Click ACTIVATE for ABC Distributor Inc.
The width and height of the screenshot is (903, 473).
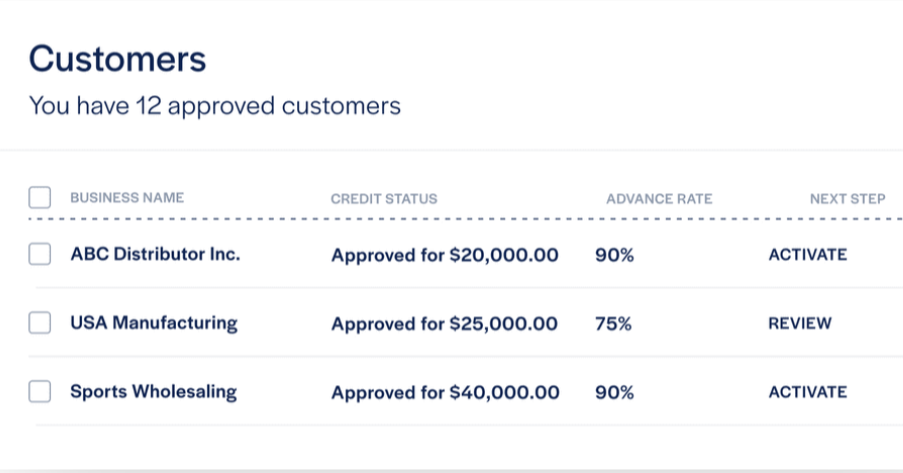coord(807,255)
